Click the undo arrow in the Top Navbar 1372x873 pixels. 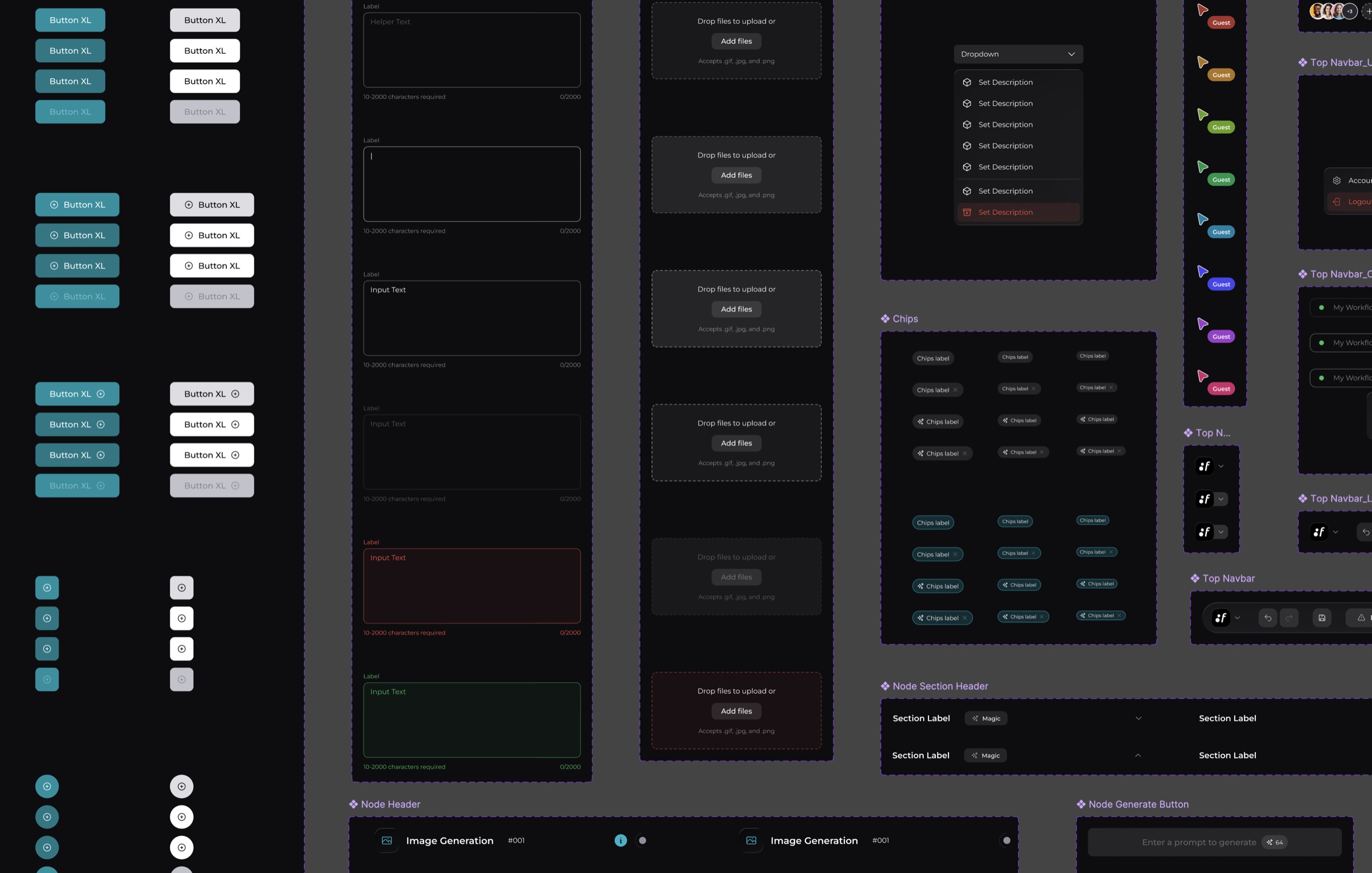tap(1267, 617)
